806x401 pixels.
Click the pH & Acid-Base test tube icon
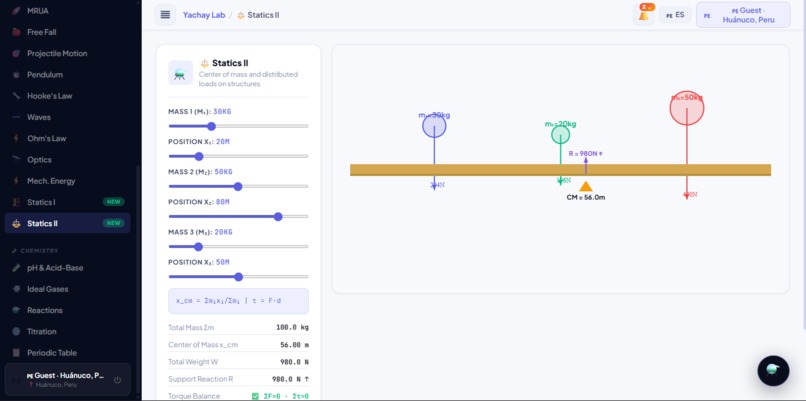coord(16,268)
